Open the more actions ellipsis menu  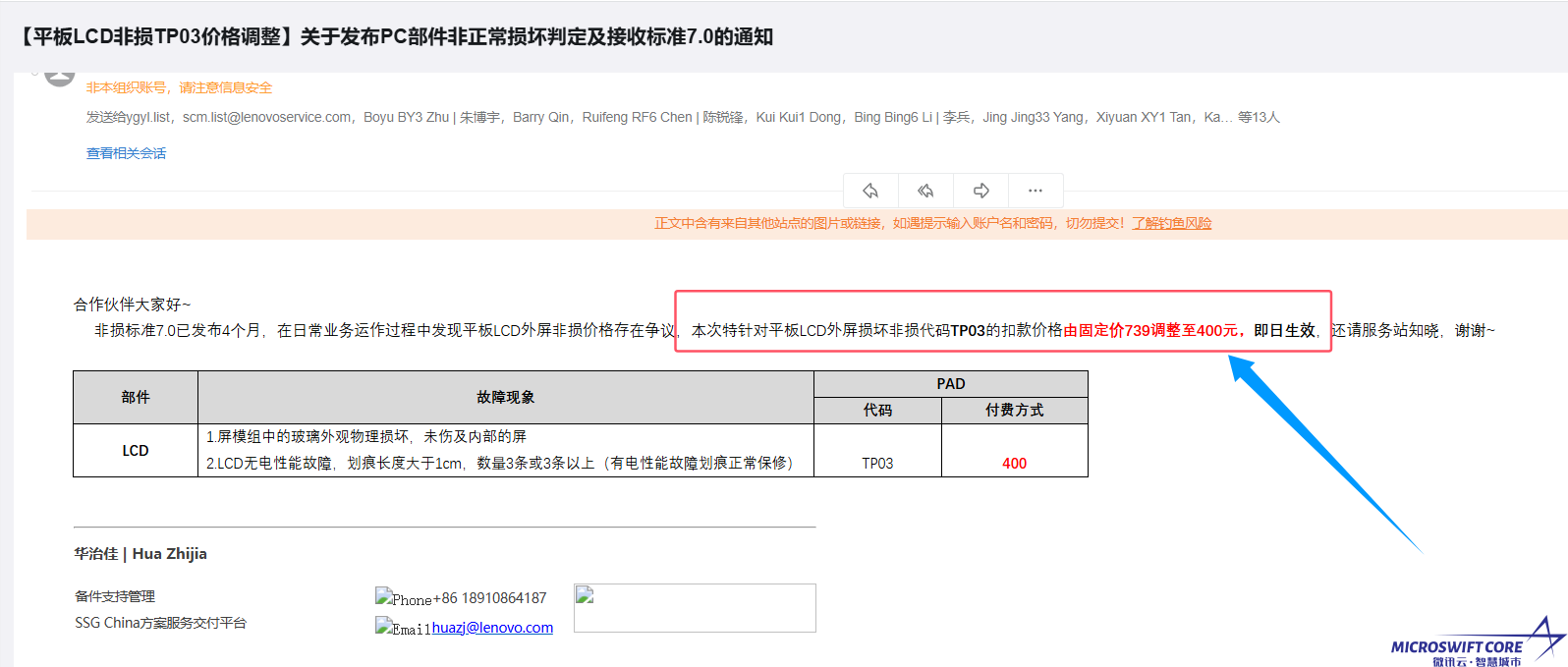pyautogui.click(x=1036, y=191)
